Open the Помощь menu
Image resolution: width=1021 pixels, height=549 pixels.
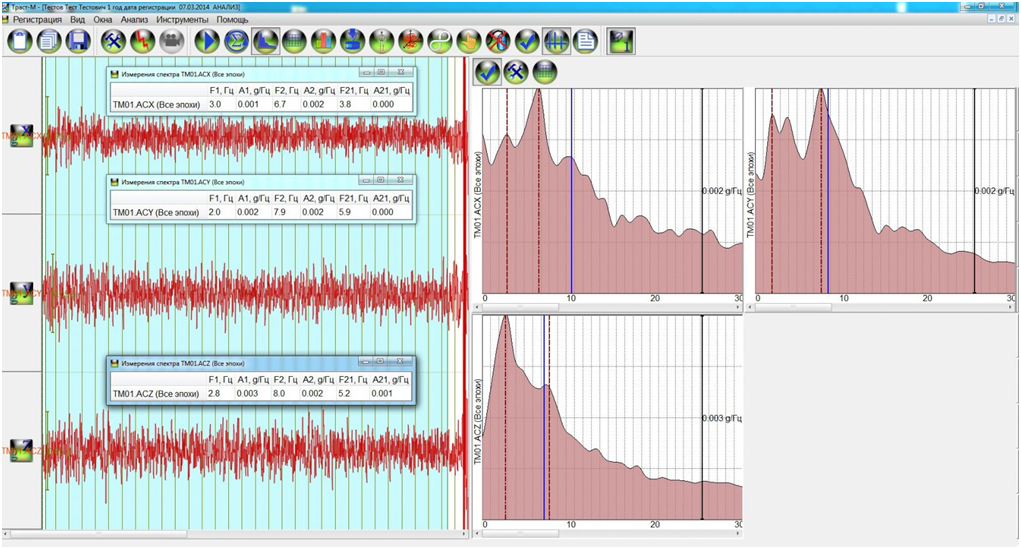[x=233, y=19]
